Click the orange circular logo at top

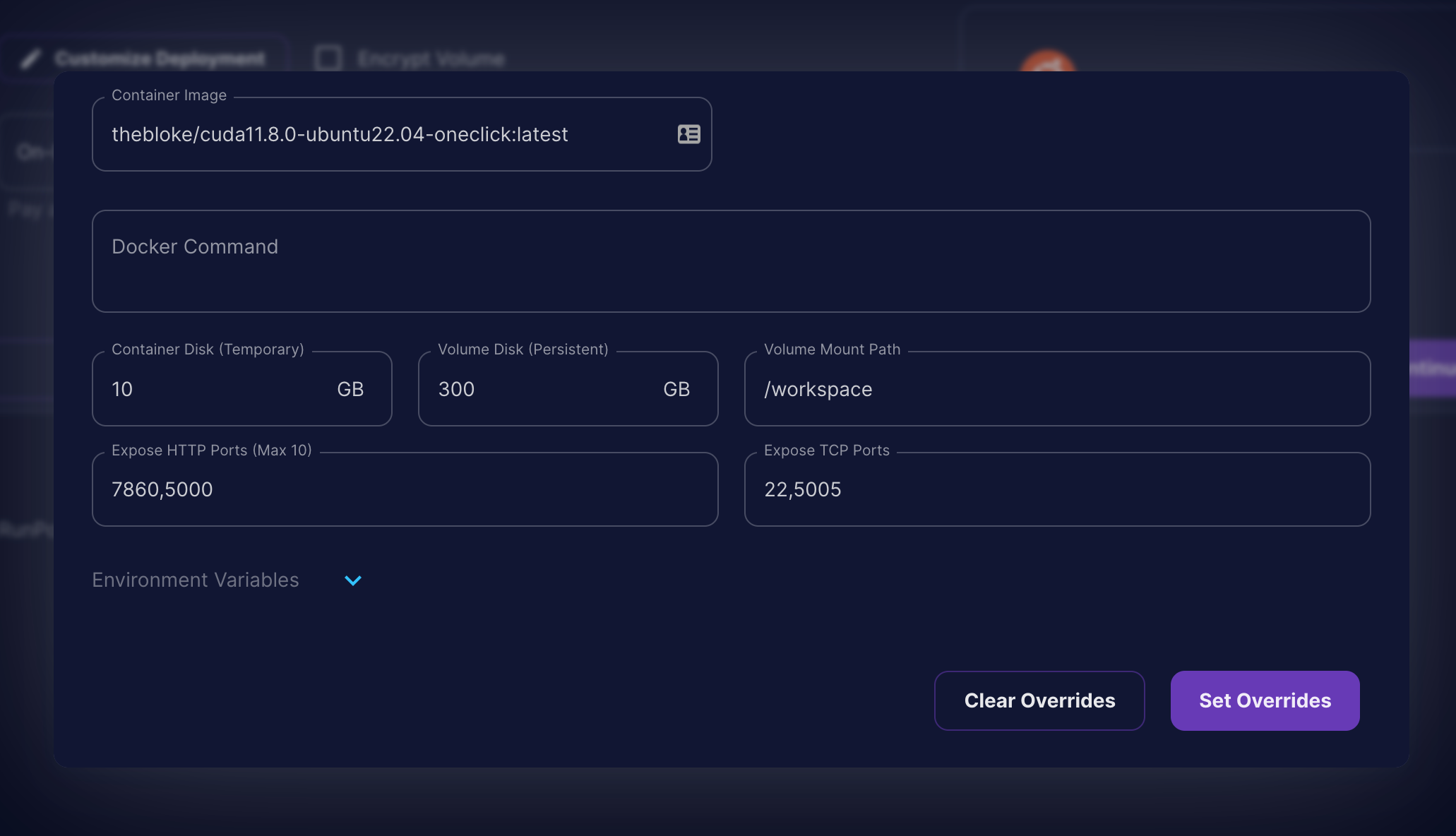point(1047,62)
